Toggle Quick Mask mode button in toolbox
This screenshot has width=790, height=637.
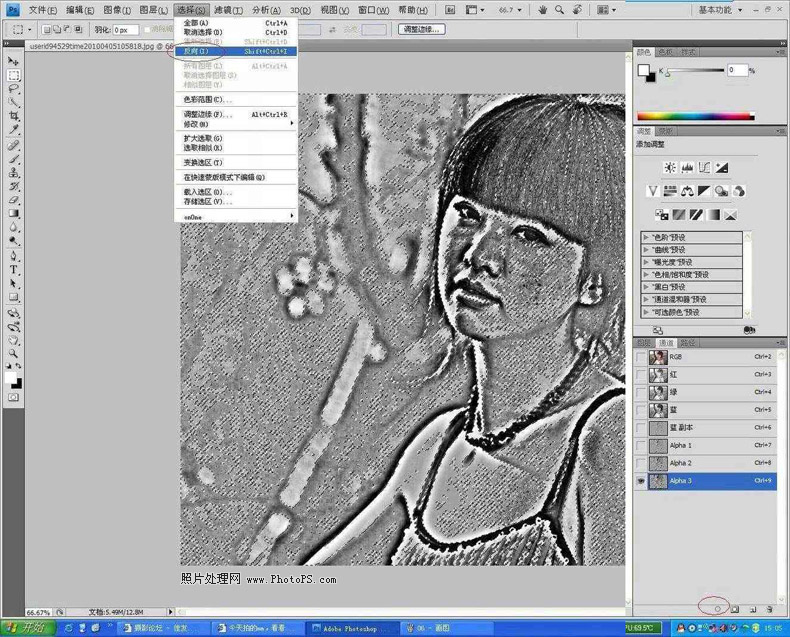point(14,398)
